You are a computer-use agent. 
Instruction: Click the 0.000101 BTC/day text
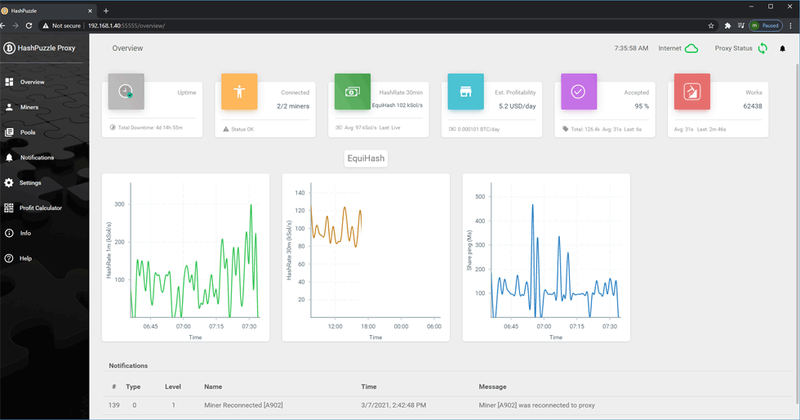pyautogui.click(x=479, y=129)
